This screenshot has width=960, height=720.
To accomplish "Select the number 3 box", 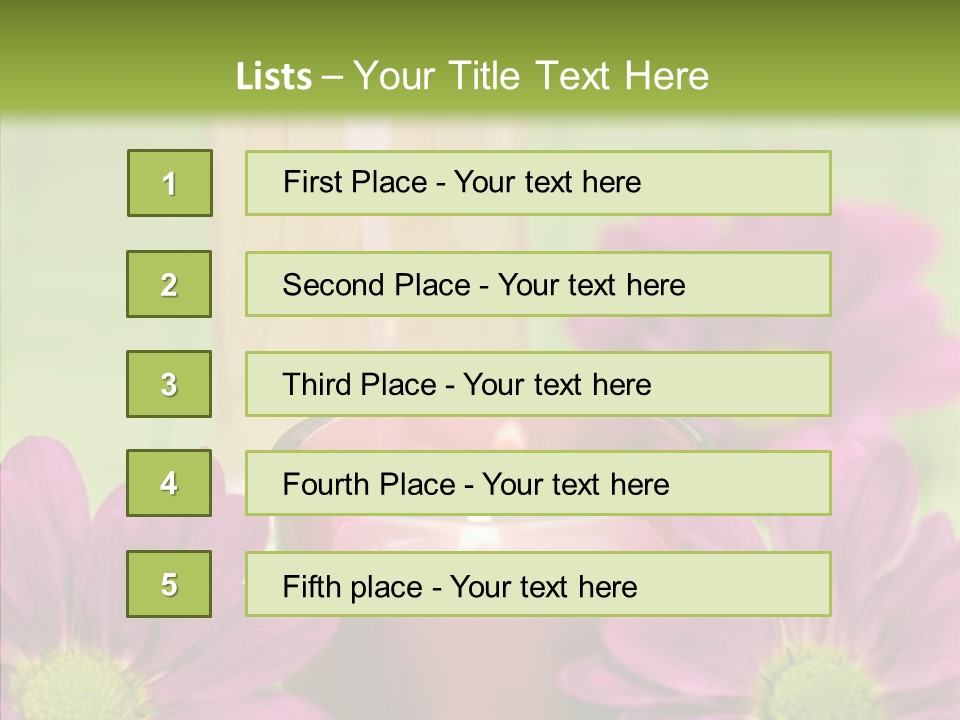I will tap(169, 384).
